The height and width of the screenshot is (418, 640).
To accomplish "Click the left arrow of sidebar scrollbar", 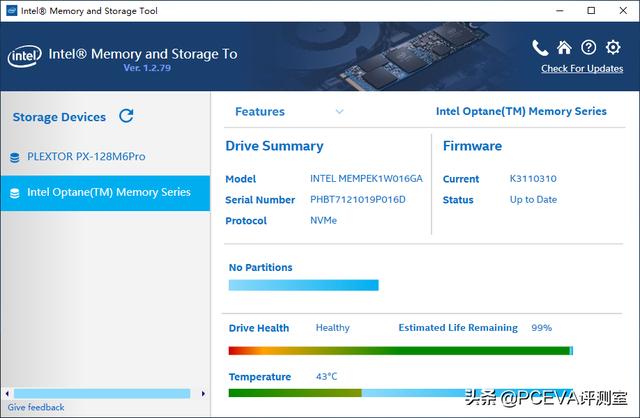I will (7, 394).
